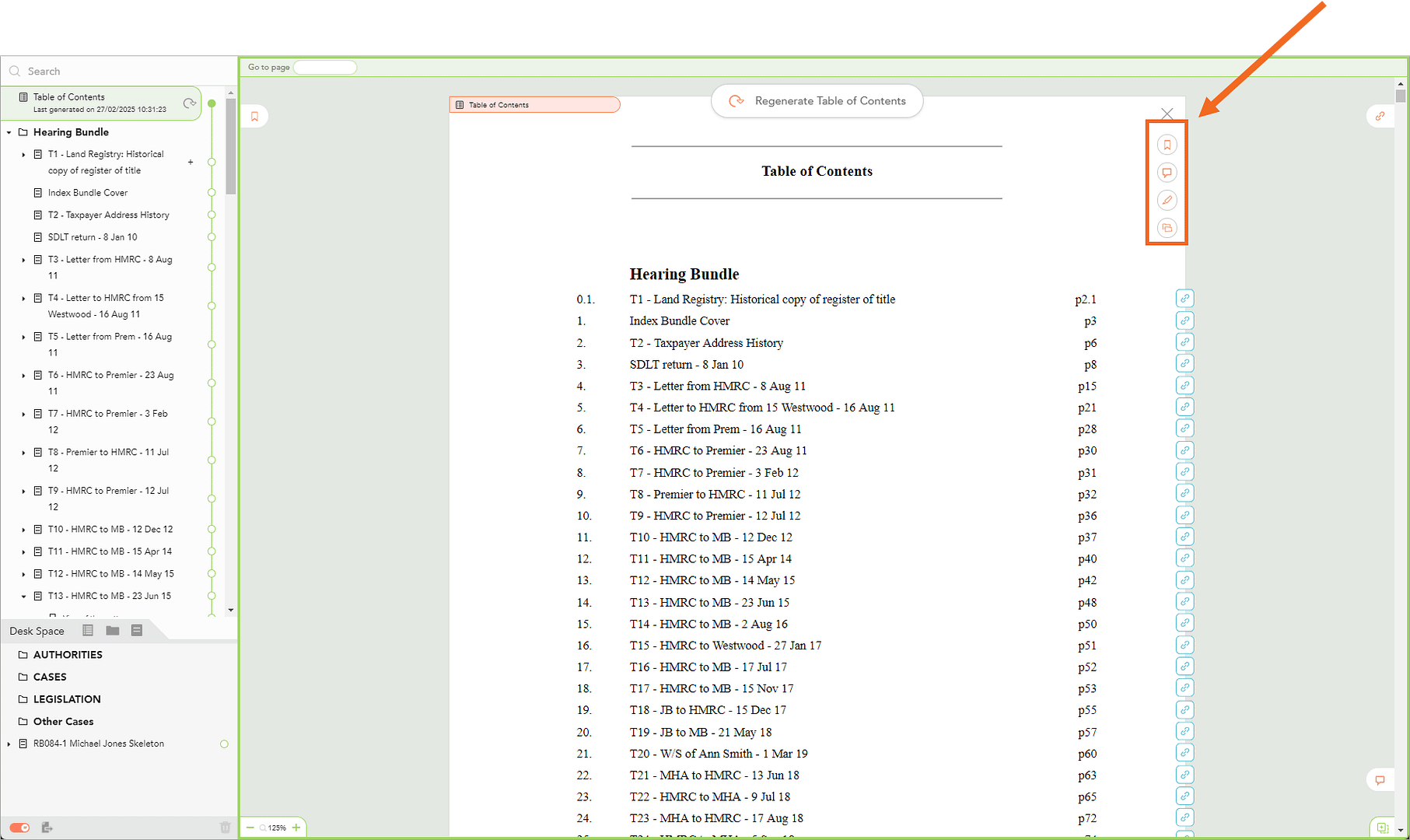The height and width of the screenshot is (840, 1410).
Task: Toggle the orange switch in bottom-left bar
Action: pyautogui.click(x=20, y=828)
